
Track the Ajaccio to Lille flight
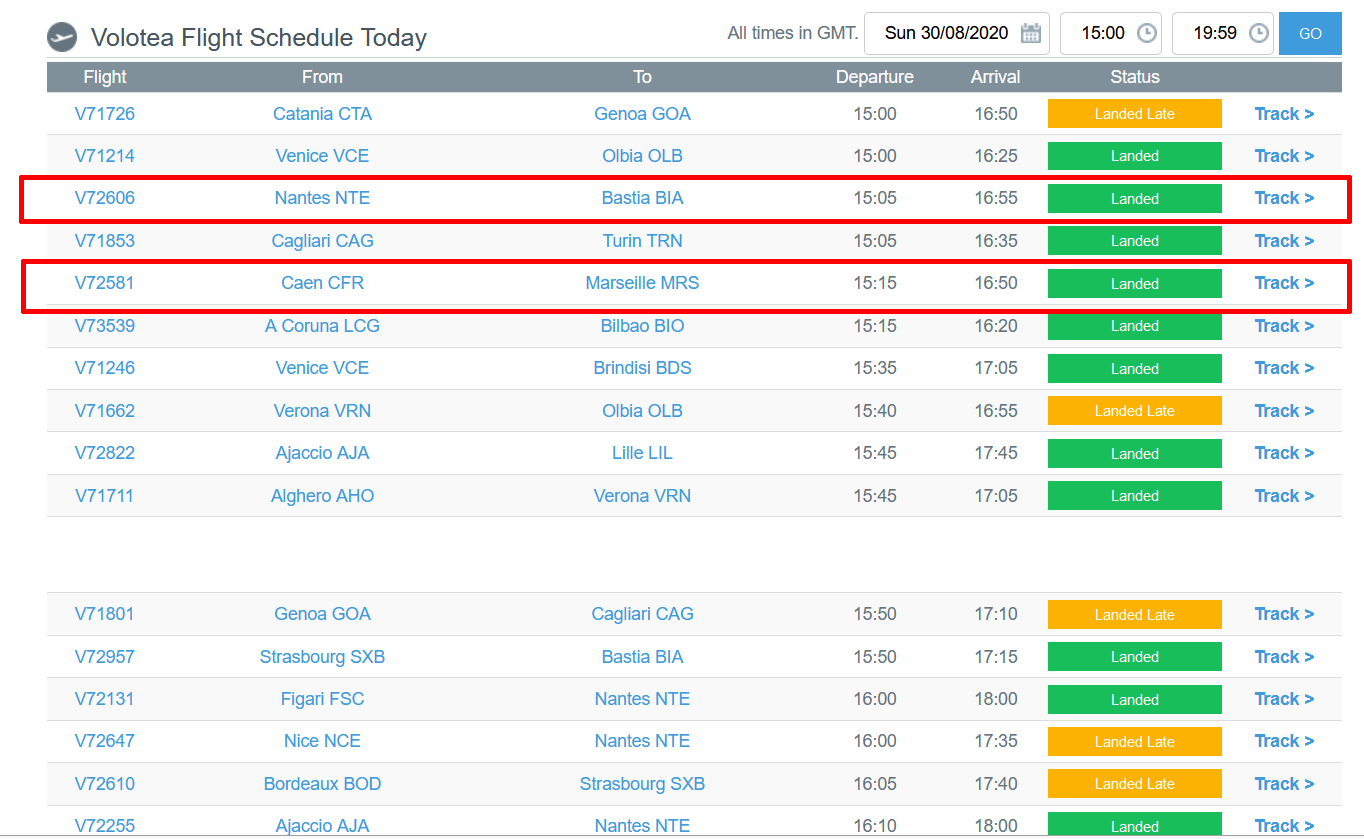click(x=1284, y=453)
